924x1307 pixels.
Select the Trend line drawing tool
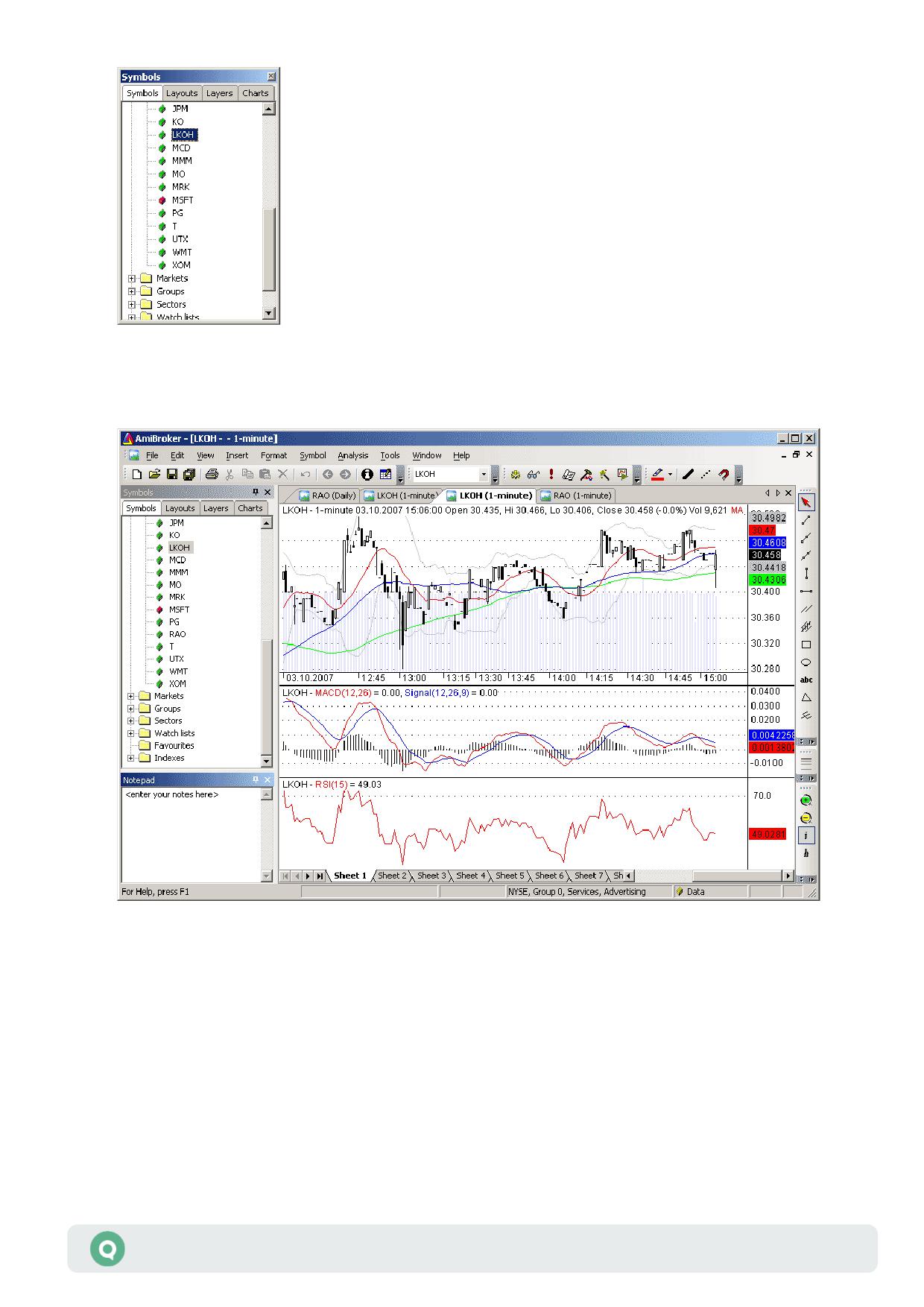tap(806, 520)
